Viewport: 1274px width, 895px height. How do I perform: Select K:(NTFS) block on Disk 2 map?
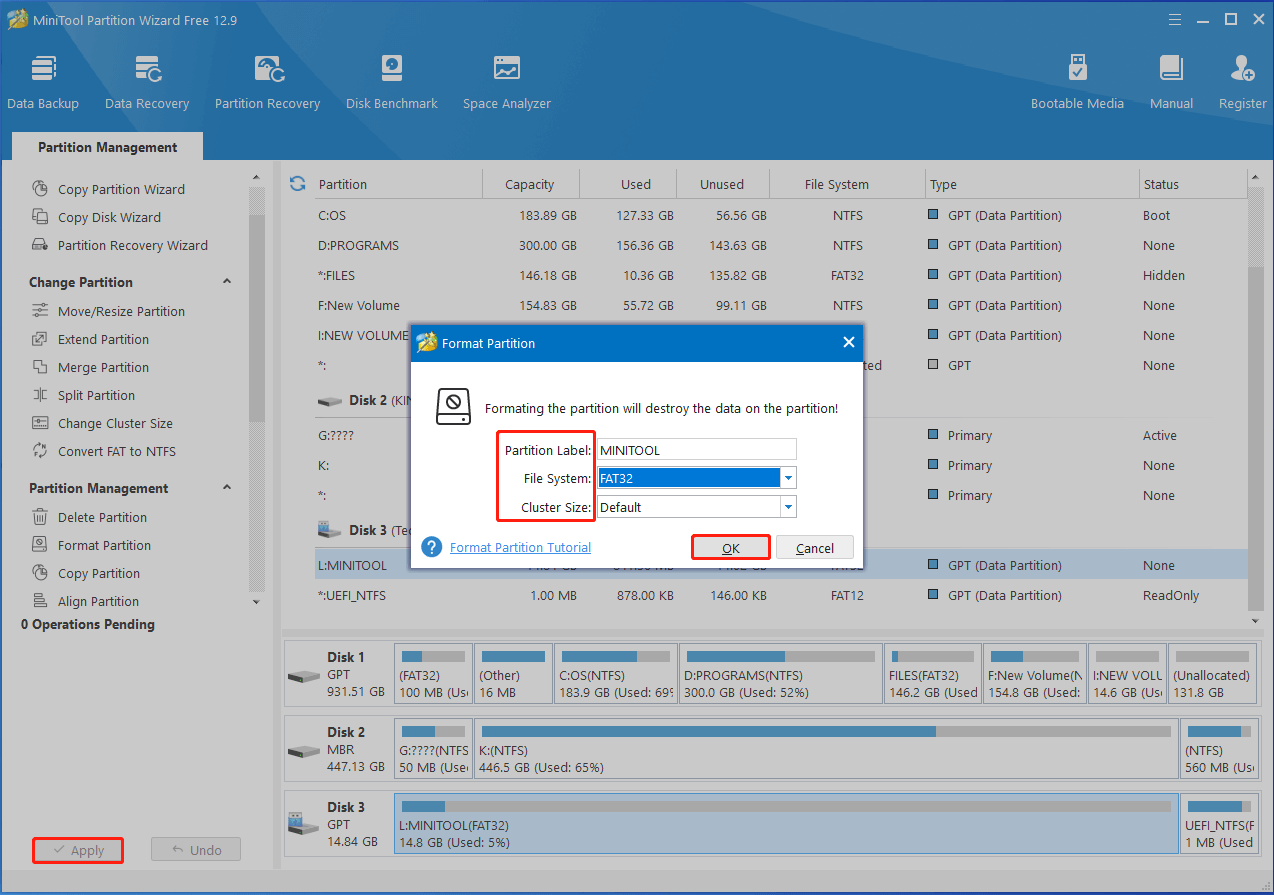[x=826, y=748]
